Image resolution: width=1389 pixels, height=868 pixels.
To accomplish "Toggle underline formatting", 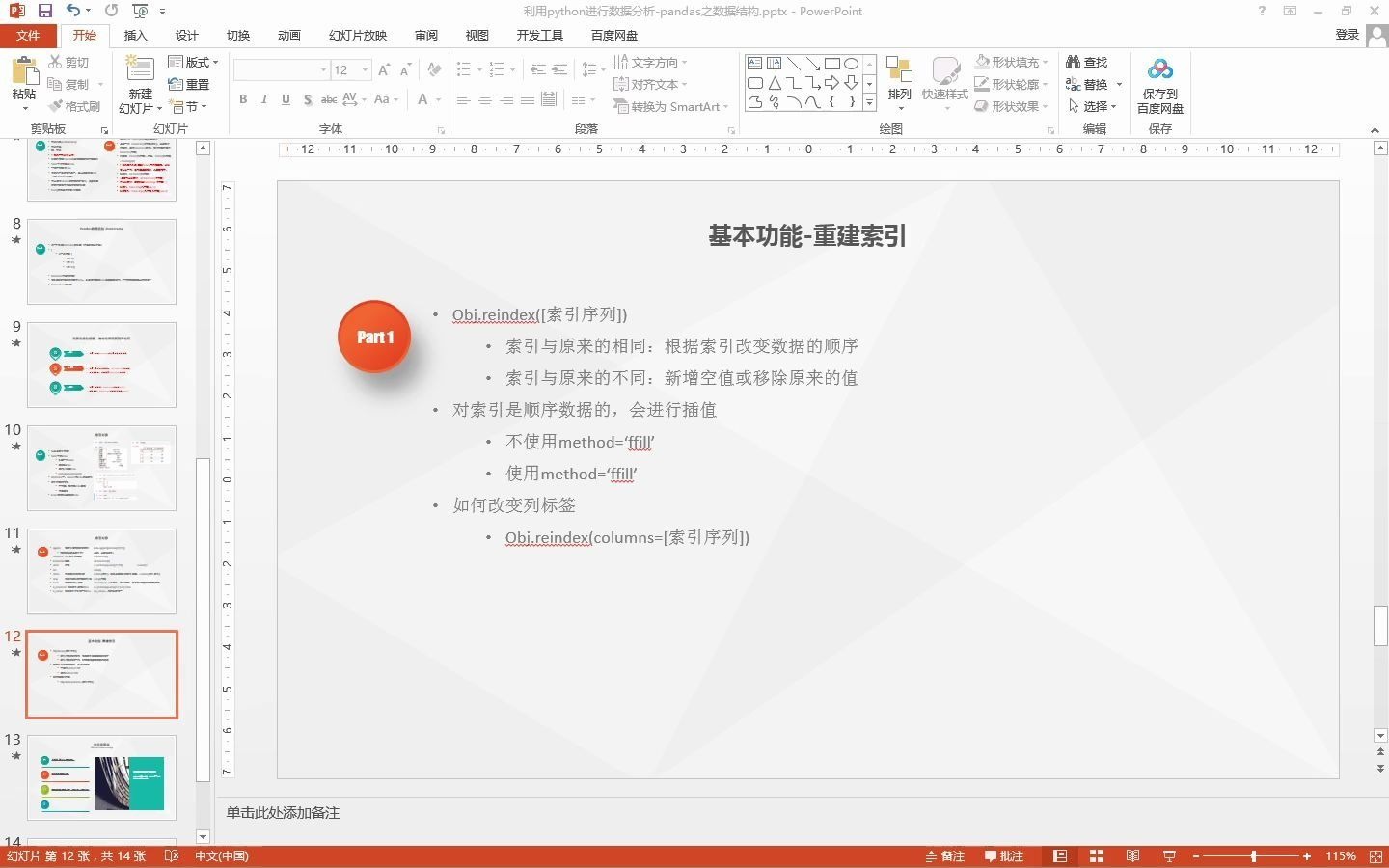I will click(x=286, y=99).
